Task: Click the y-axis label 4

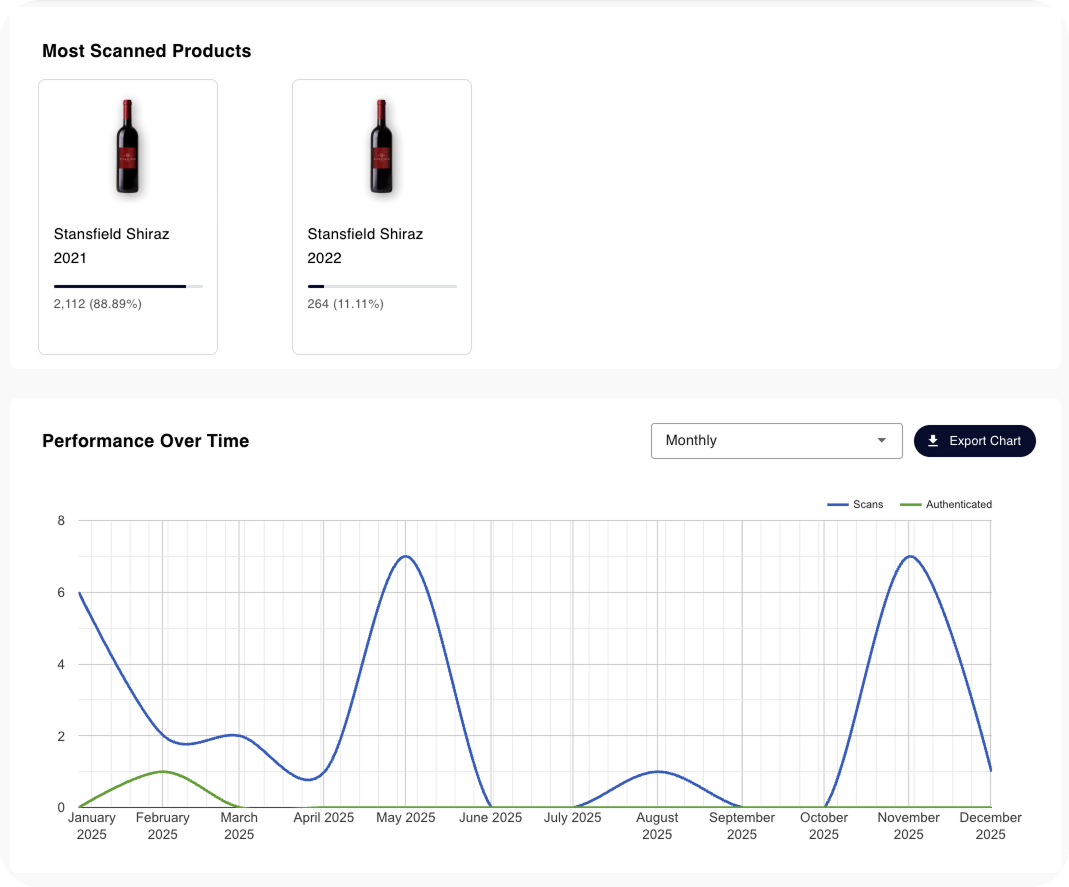Action: pos(61,664)
